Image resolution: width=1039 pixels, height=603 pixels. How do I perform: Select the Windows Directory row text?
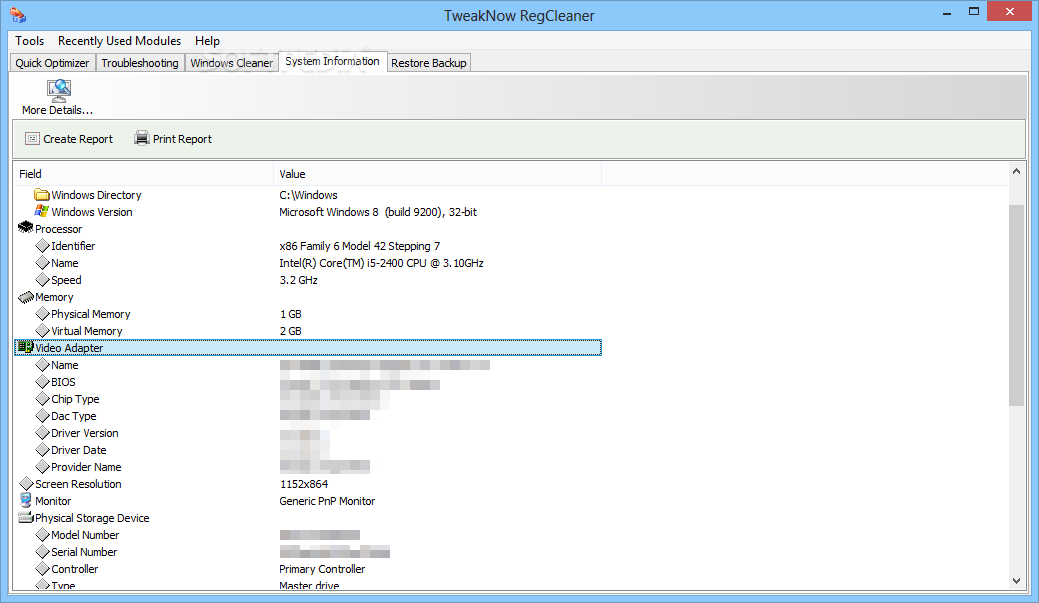pos(96,195)
